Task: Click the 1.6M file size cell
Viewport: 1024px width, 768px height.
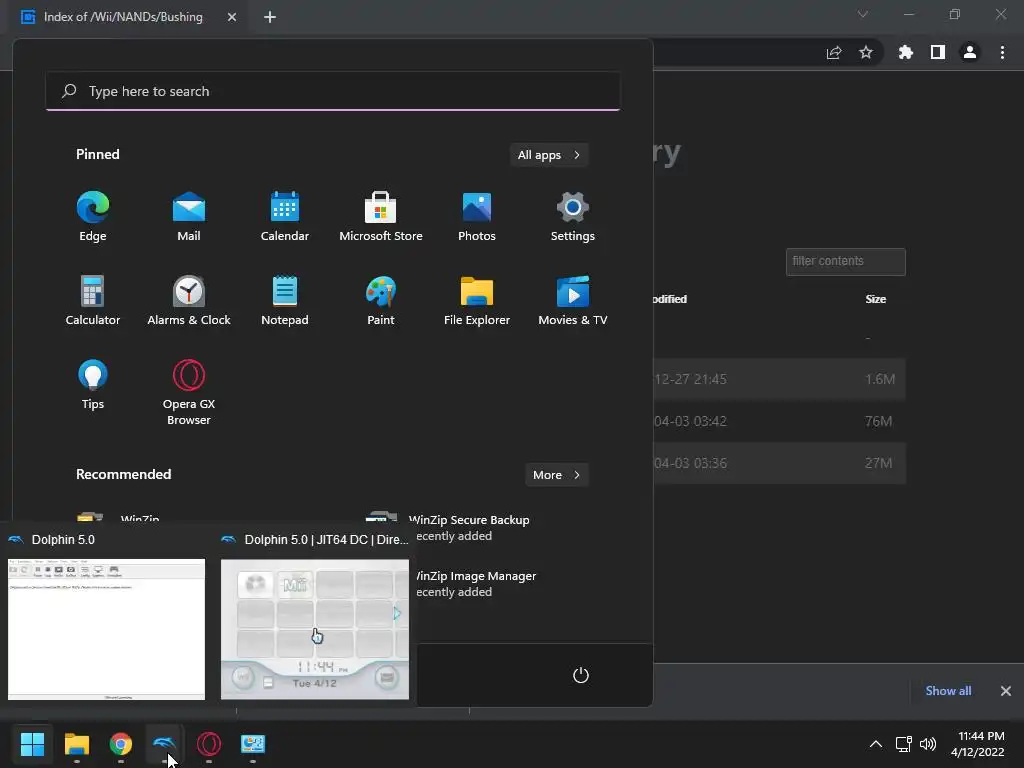Action: pyautogui.click(x=880, y=379)
